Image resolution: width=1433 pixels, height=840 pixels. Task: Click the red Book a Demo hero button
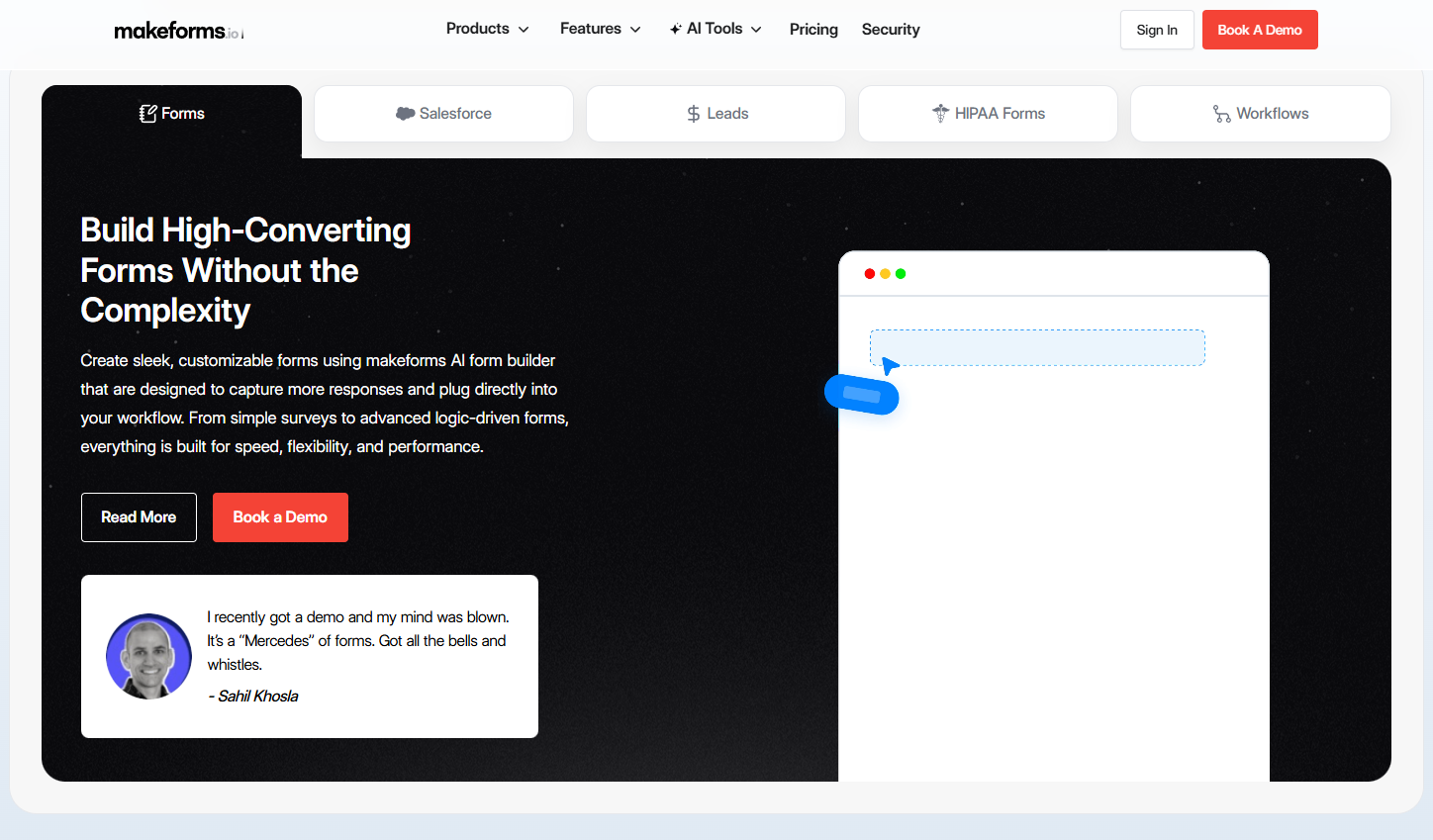(280, 517)
